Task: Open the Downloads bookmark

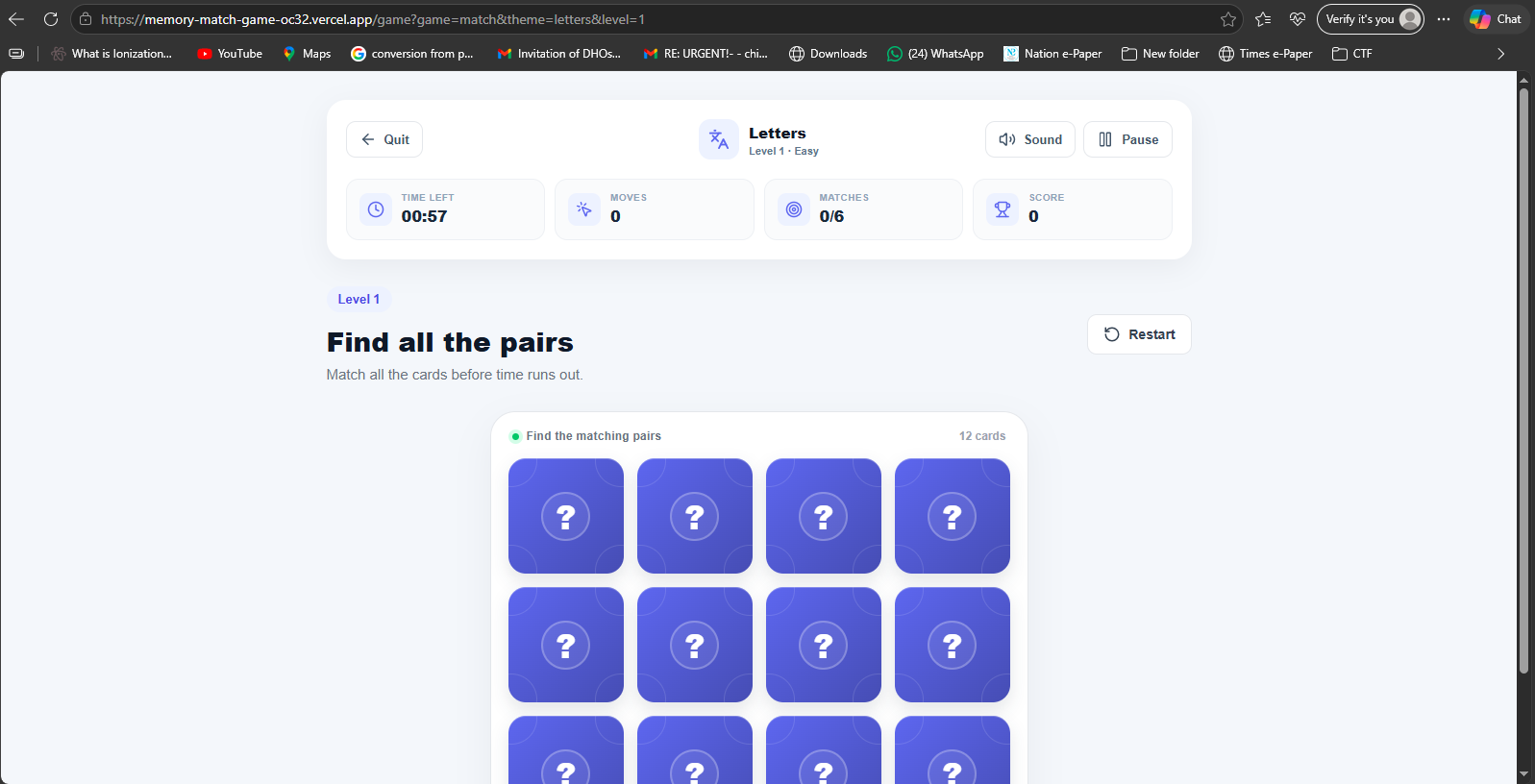Action: [828, 54]
